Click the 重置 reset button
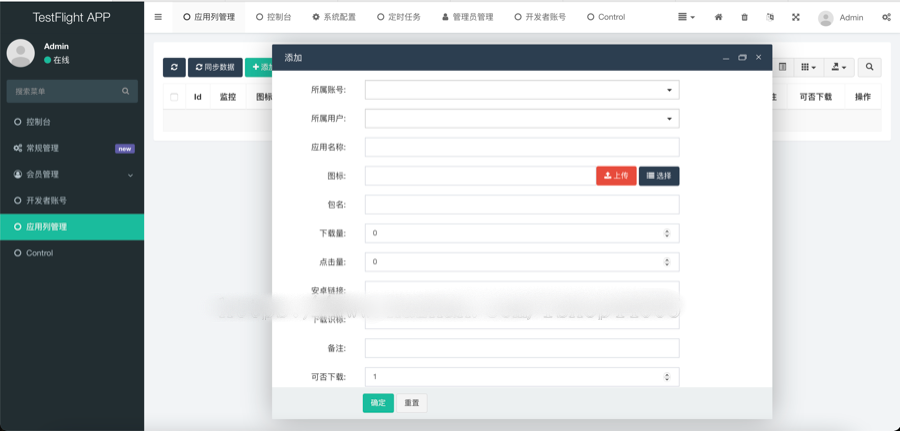Screen dimensions: 900x431 point(411,403)
